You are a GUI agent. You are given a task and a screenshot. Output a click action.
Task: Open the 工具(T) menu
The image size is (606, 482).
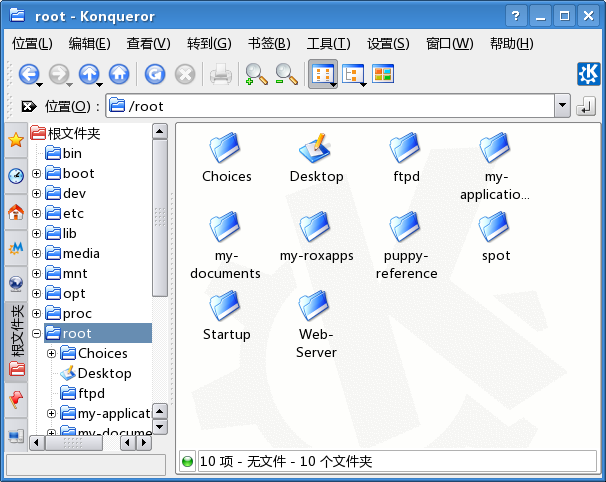pyautogui.click(x=329, y=44)
